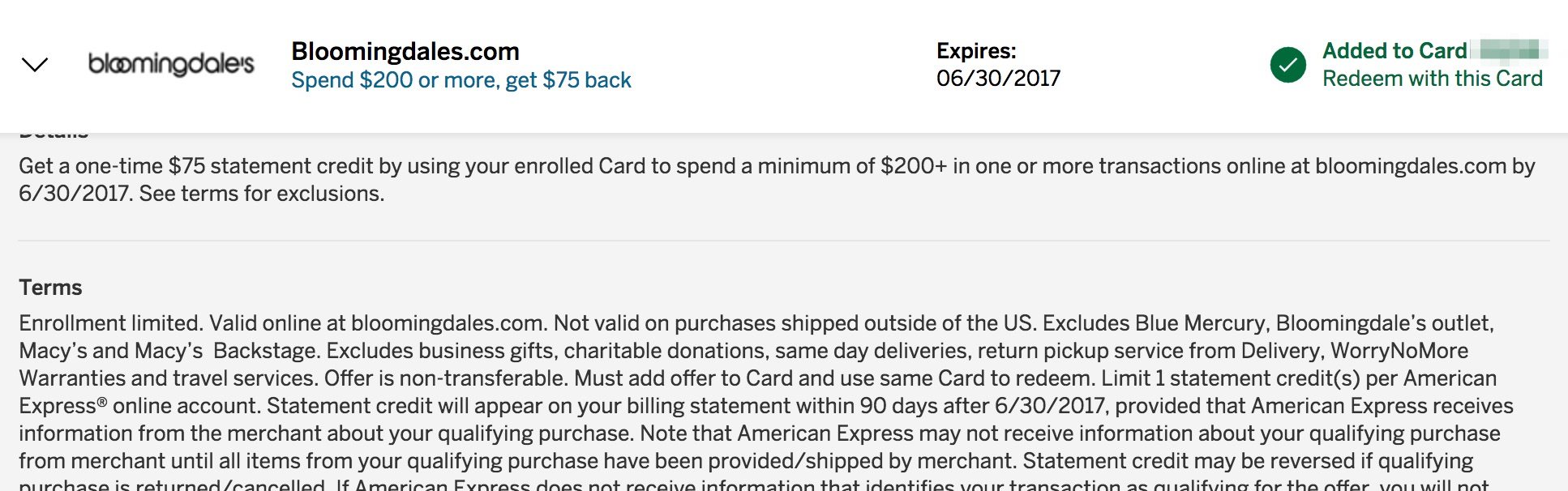Viewport: 1568px width, 491px height.
Task: Click the one-time $75 statement credit description
Action: pos(777,180)
